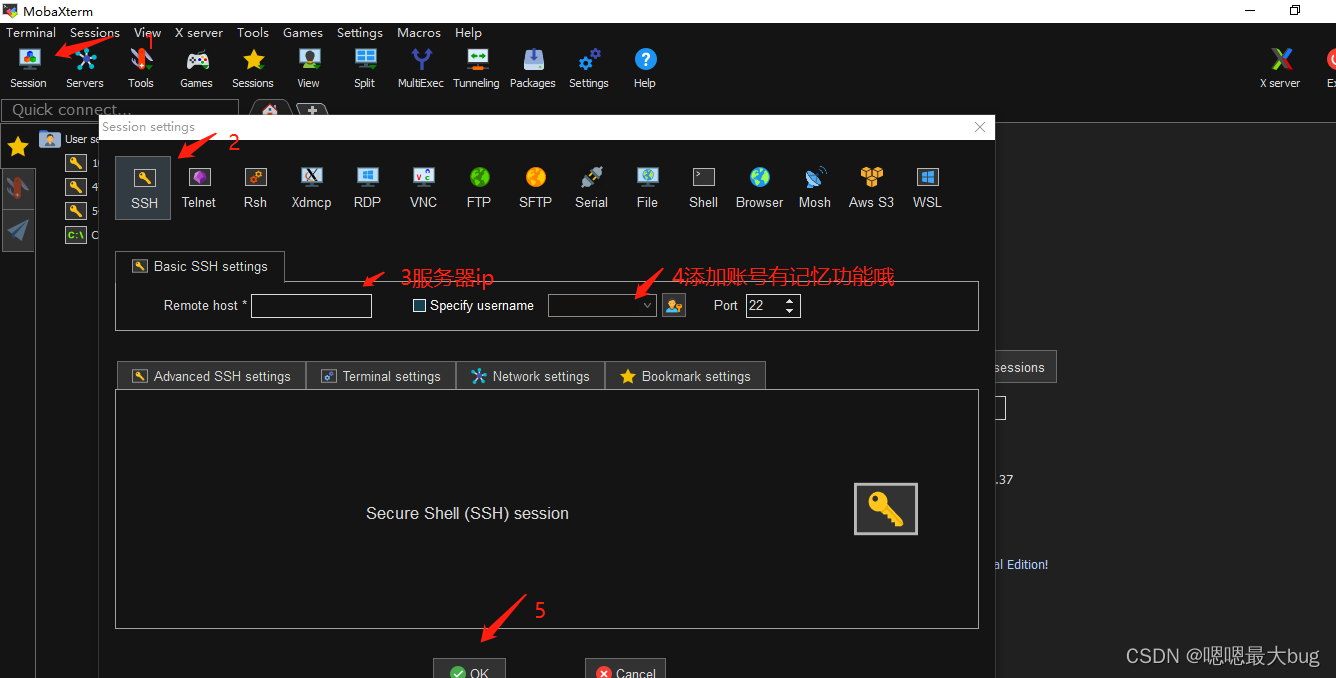The width and height of the screenshot is (1336, 678).
Task: Open the sidebar tools icon
Action: pos(18,188)
